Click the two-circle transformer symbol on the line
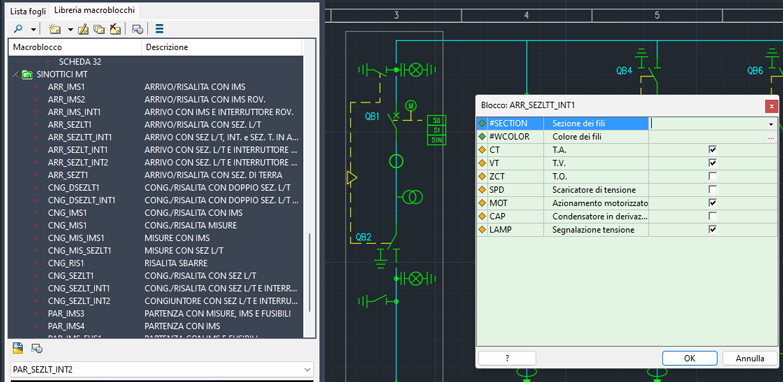This screenshot has width=783, height=382. pos(412,197)
